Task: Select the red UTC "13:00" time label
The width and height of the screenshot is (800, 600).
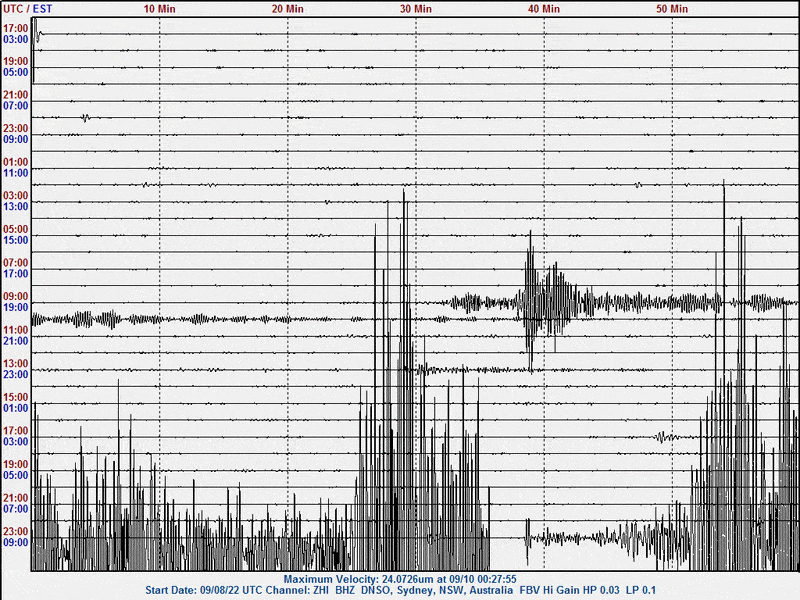Action: click(15, 364)
